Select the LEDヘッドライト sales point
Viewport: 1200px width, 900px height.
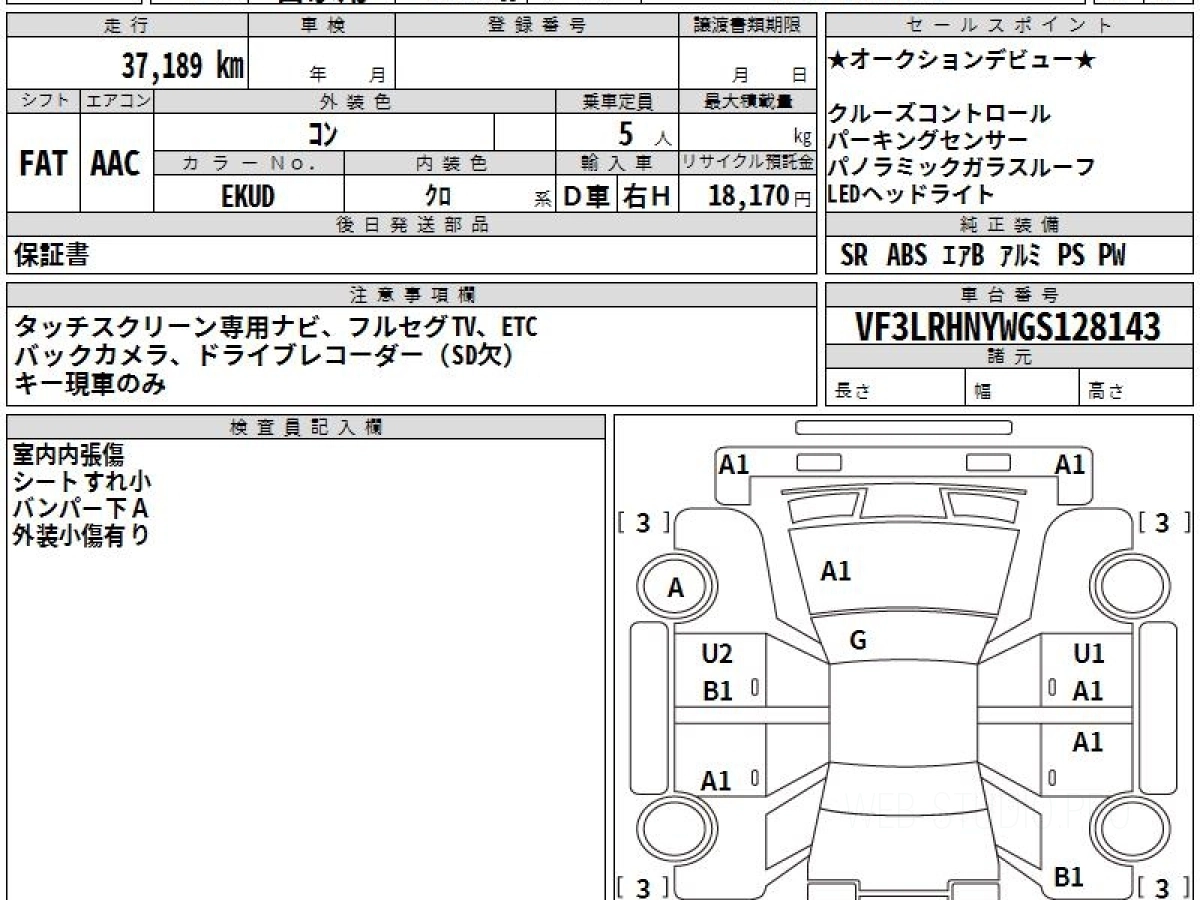click(x=912, y=194)
